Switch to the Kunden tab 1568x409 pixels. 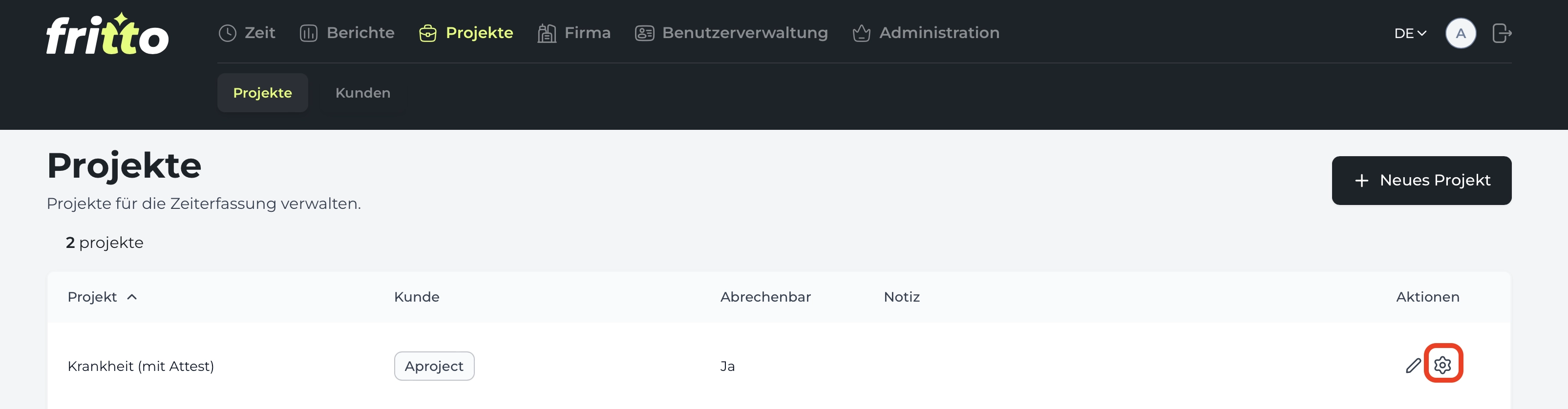click(363, 93)
